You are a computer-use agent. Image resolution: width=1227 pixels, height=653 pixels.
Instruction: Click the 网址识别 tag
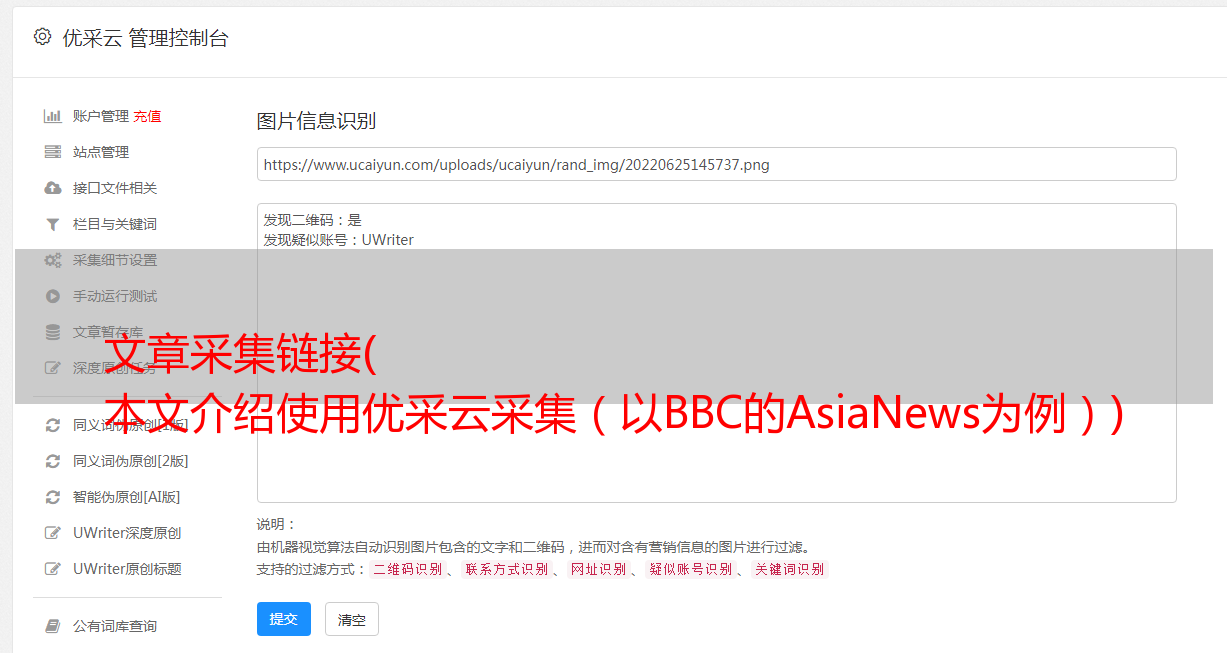coord(598,569)
